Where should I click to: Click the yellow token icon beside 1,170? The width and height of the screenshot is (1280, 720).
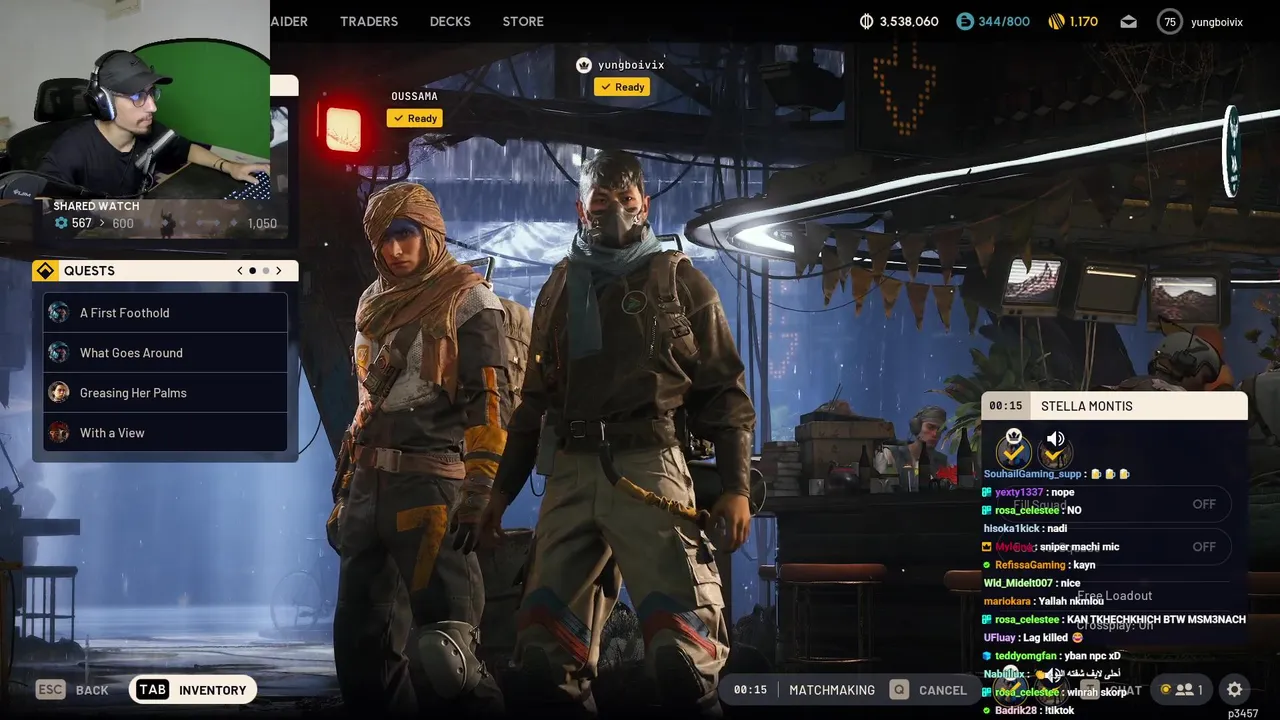1056,21
